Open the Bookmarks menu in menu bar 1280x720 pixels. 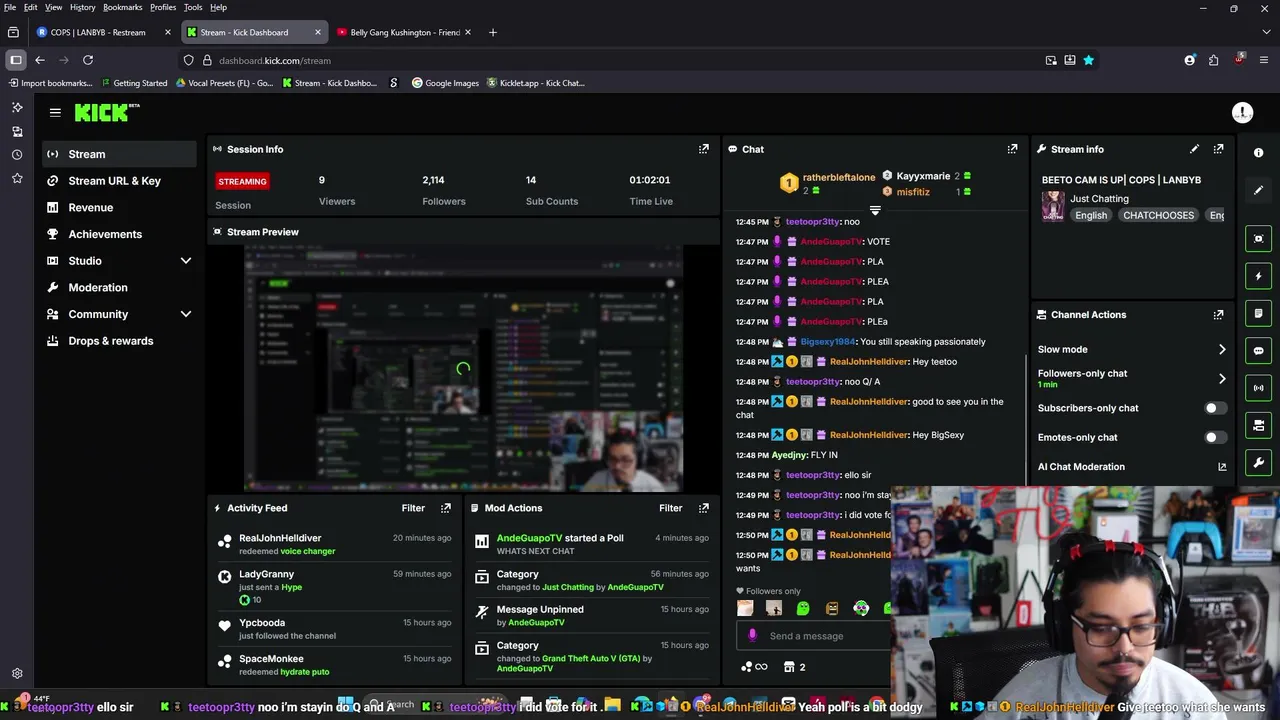(x=122, y=7)
